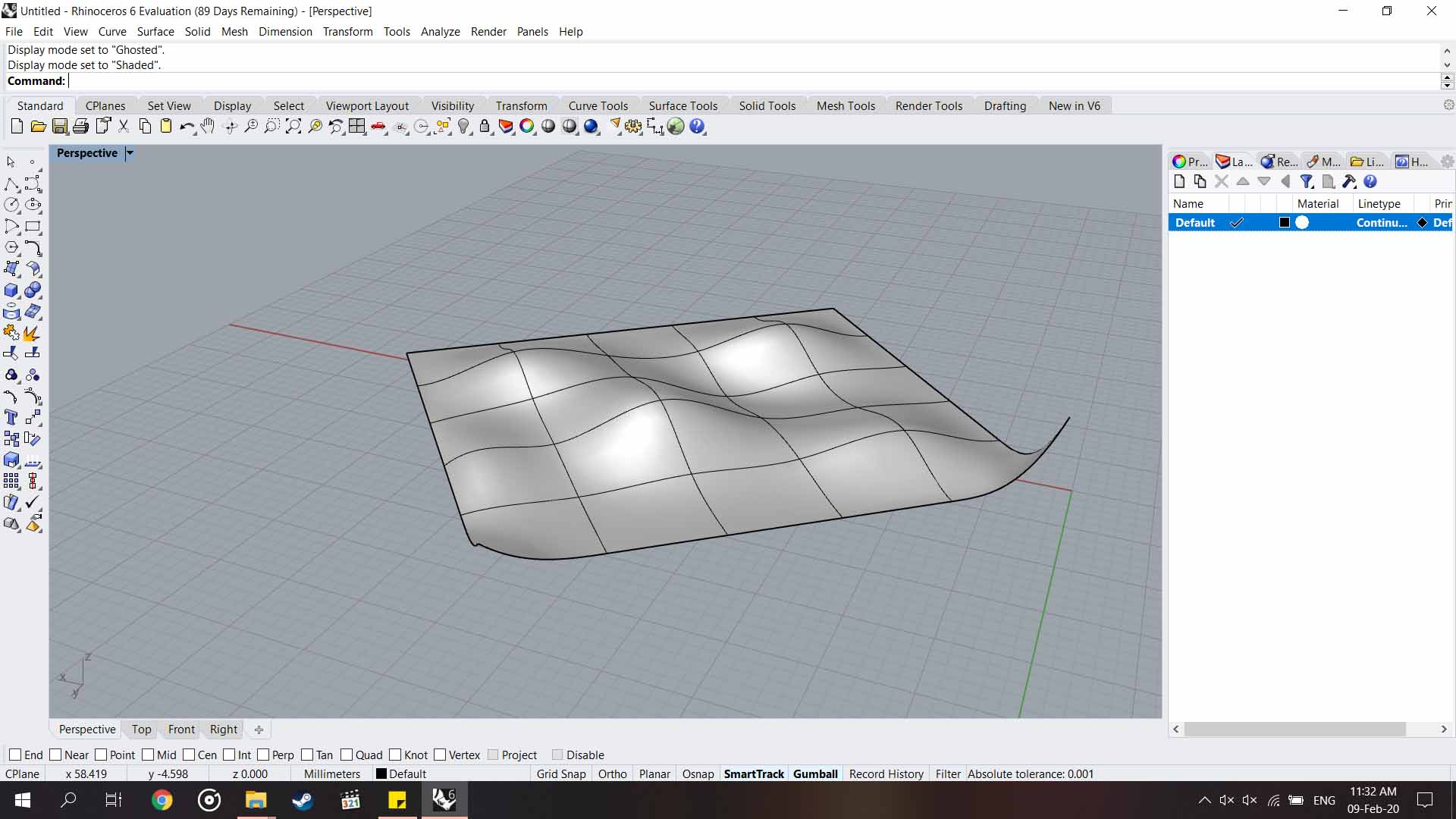The width and height of the screenshot is (1456, 819).
Task: Open the Panels menu
Action: [533, 31]
